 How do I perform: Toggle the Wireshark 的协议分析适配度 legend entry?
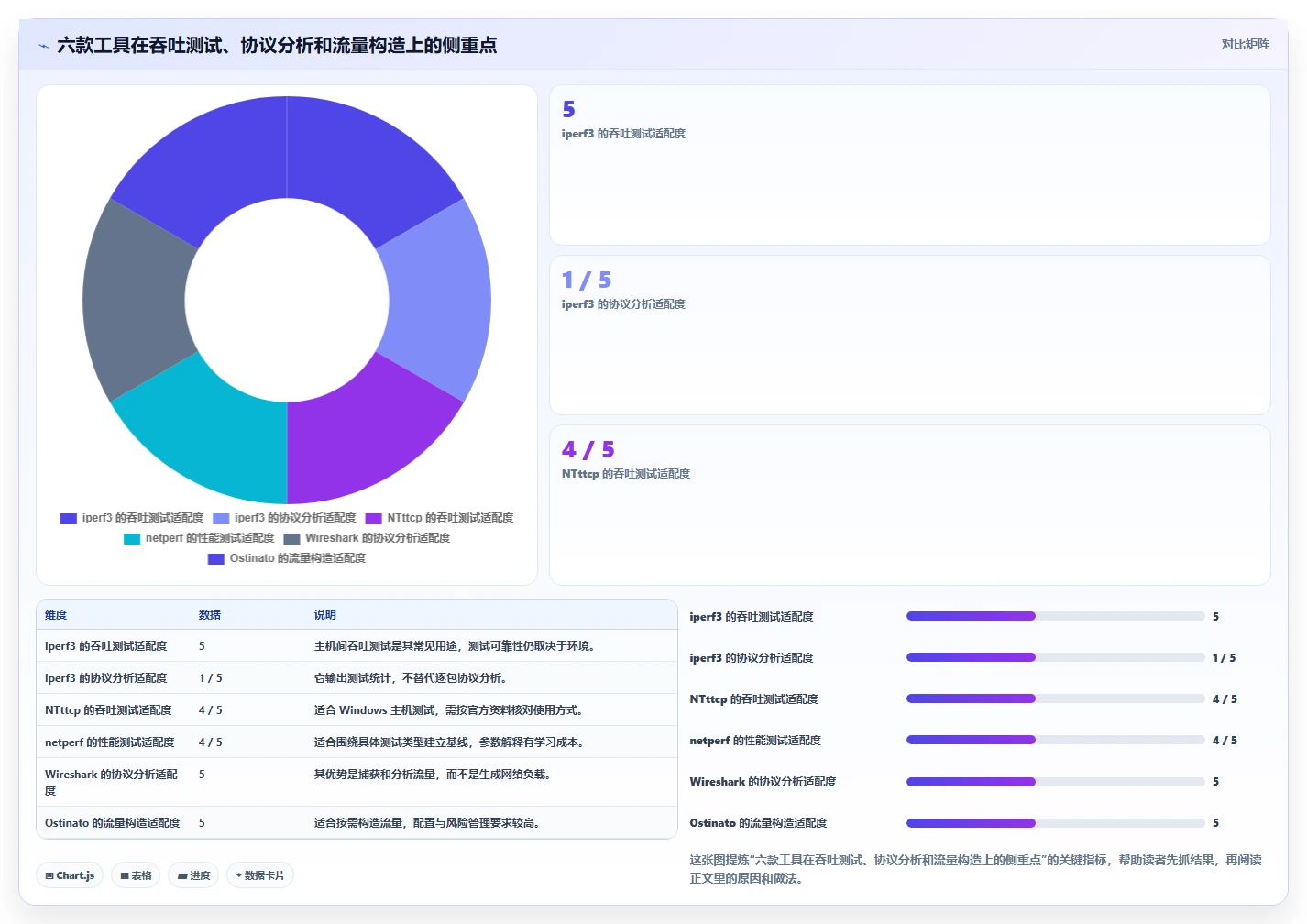tap(367, 538)
